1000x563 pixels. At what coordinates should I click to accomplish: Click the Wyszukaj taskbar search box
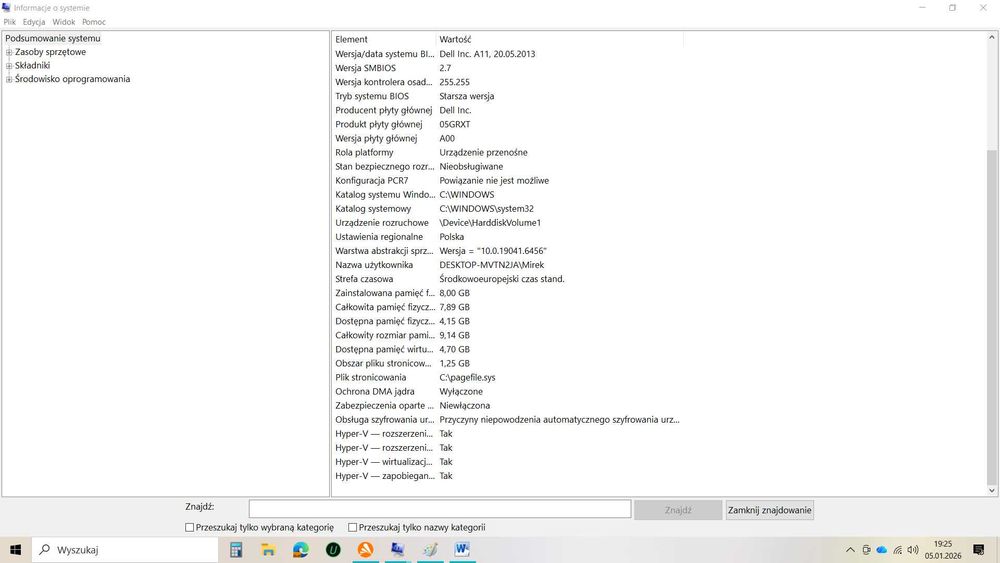pyautogui.click(x=125, y=550)
